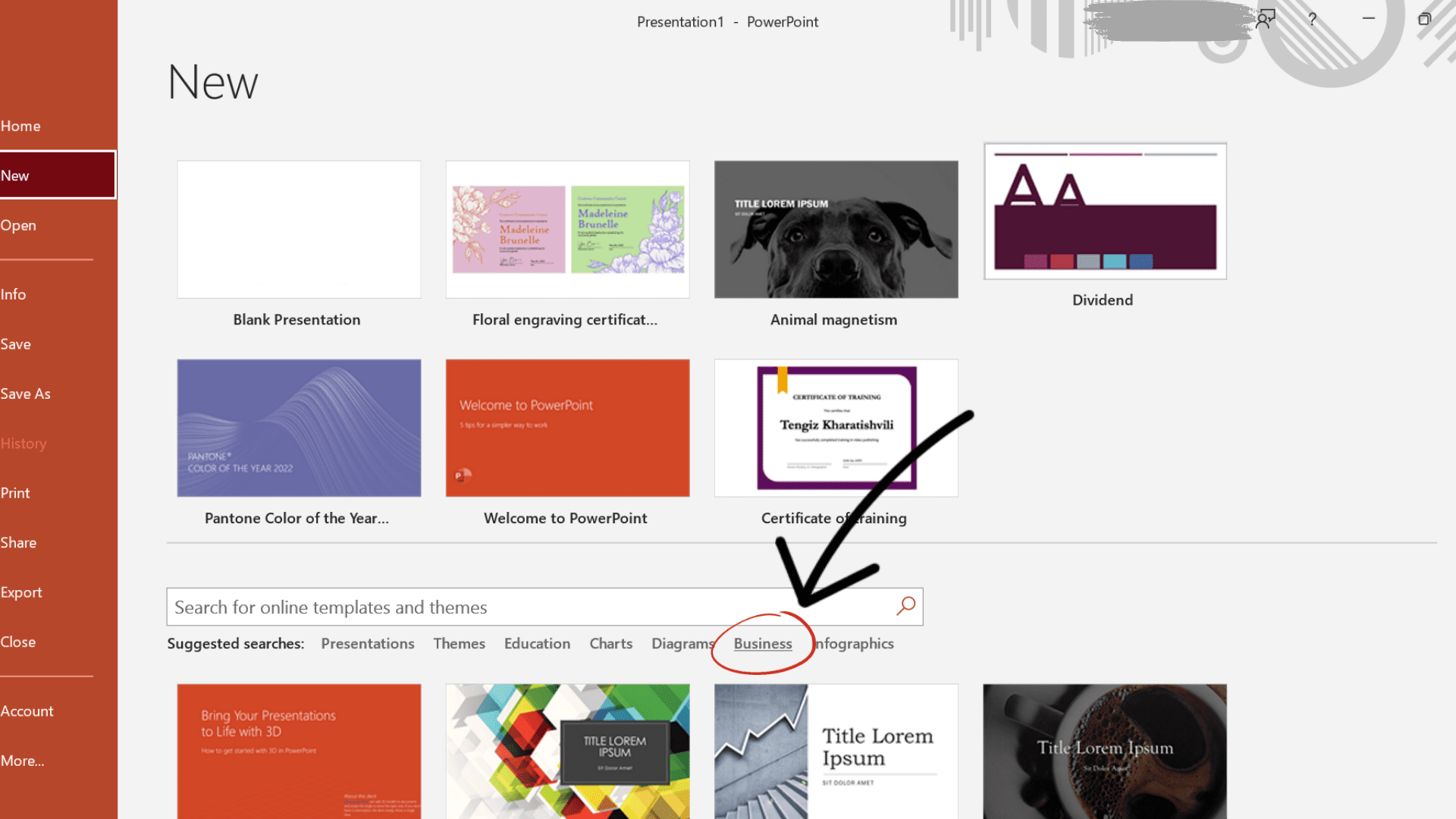Select the Dividend theme thumbnail
1456x819 pixels.
tap(1105, 211)
